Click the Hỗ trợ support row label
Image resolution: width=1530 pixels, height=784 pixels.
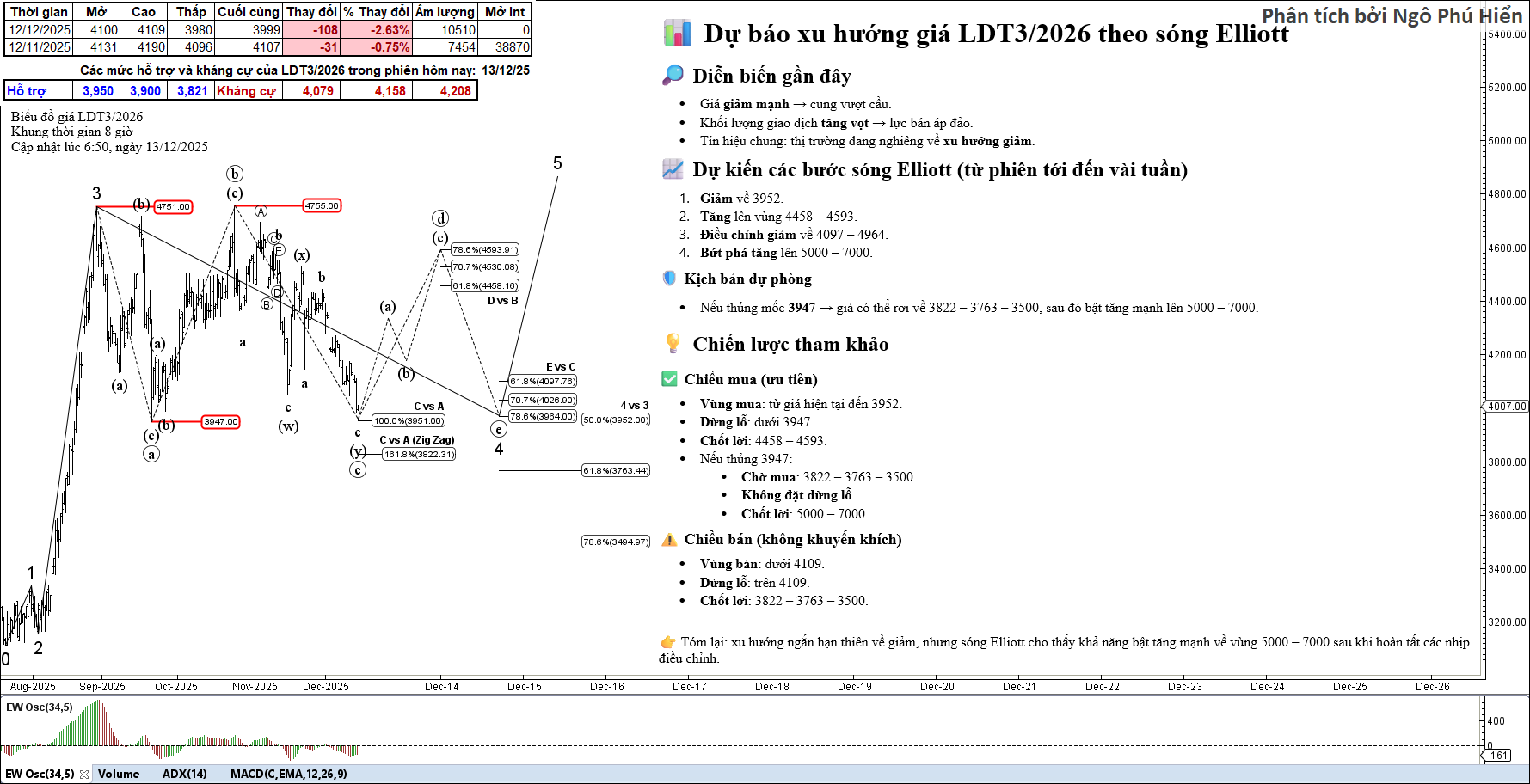pyautogui.click(x=27, y=91)
